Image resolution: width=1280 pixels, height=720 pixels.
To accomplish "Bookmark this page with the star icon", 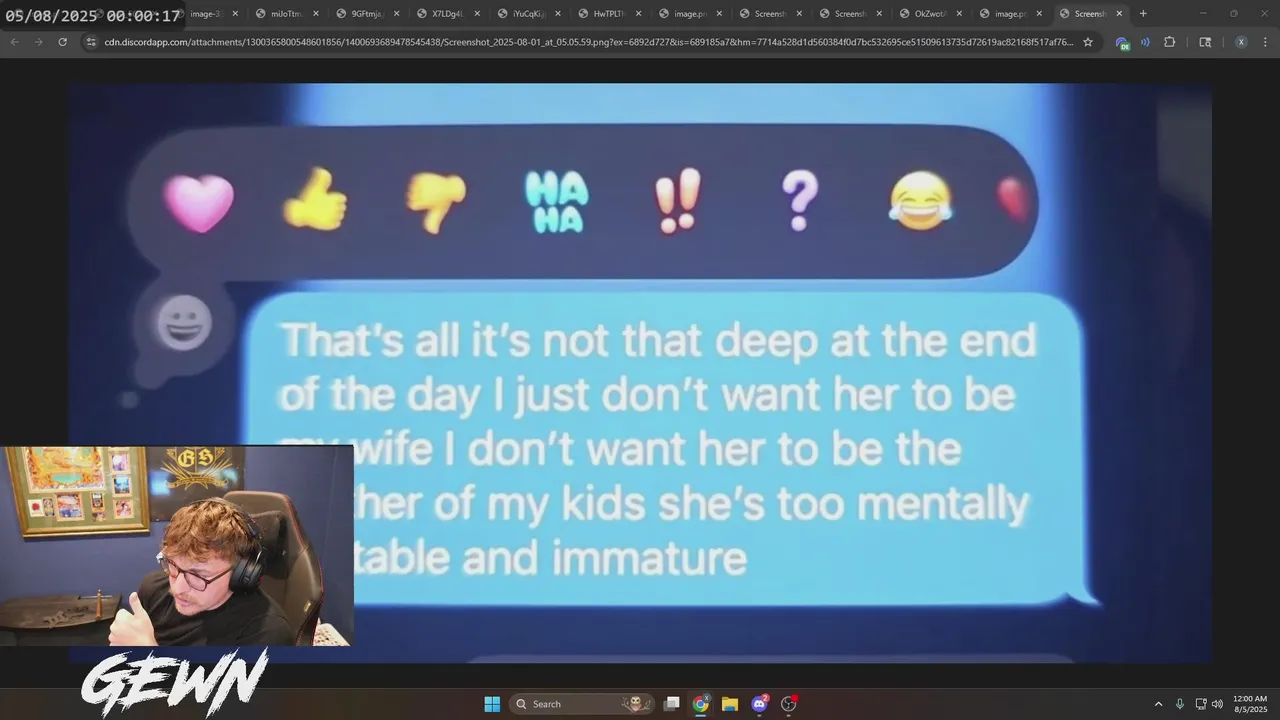I will coord(1088,42).
